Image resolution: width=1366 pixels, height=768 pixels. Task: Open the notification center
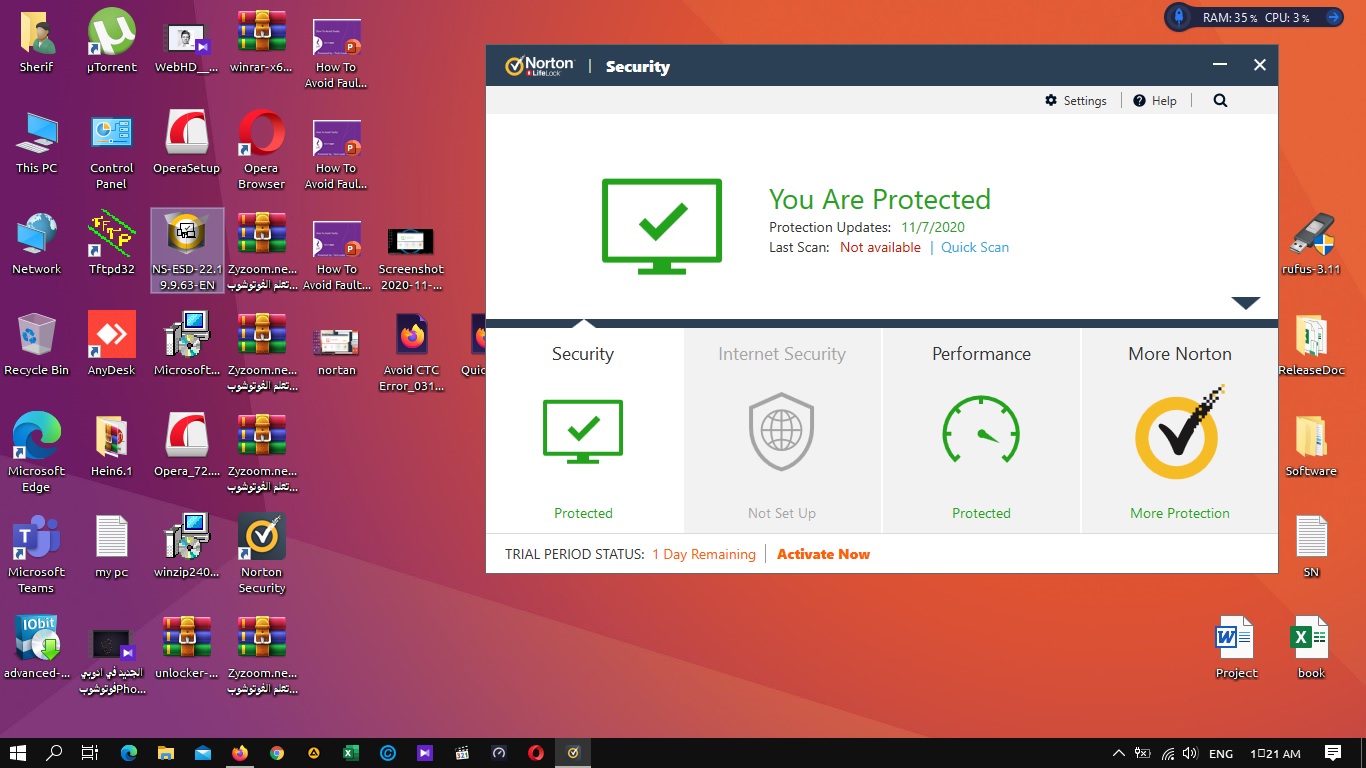point(1332,753)
